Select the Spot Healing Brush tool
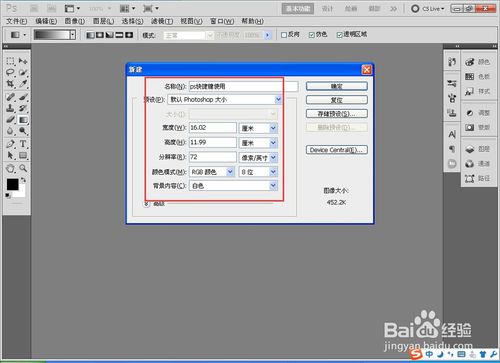500x363 pixels. [x=10, y=97]
